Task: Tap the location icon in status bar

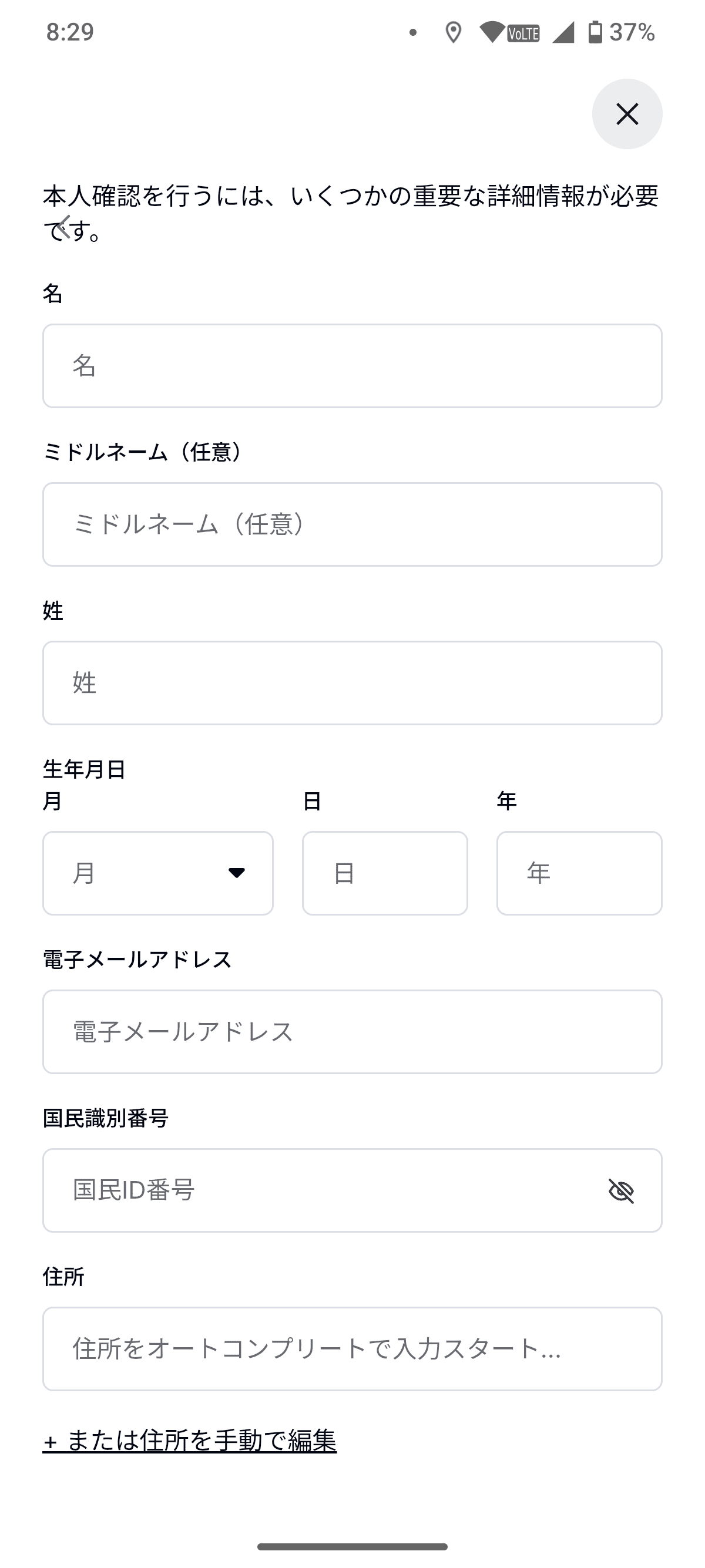Action: pos(453,32)
